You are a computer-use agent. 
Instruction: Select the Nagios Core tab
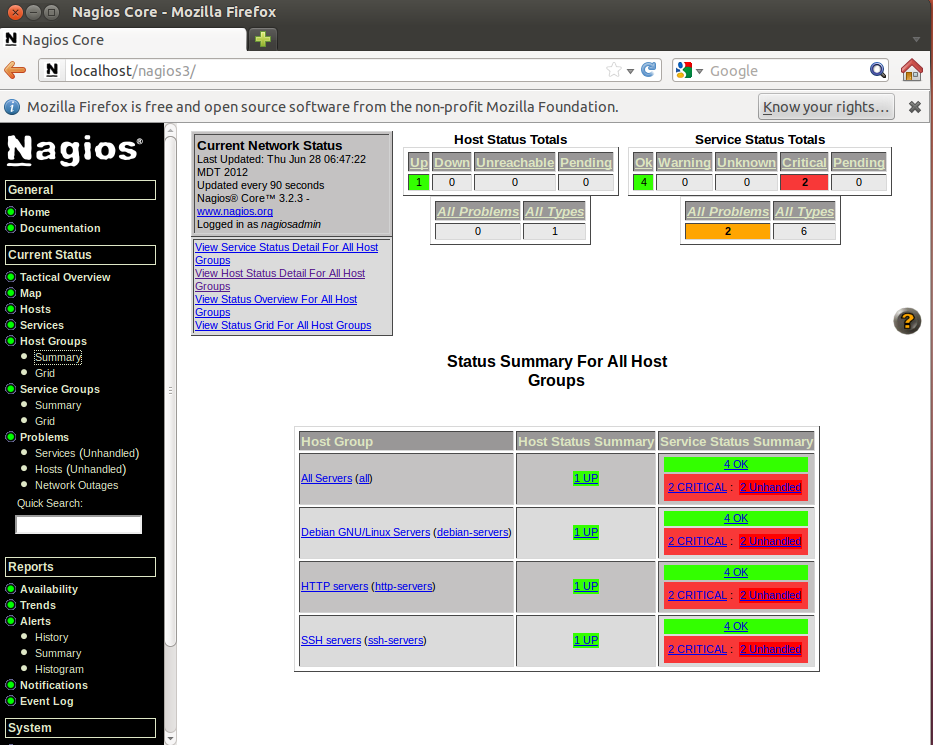(x=123, y=40)
